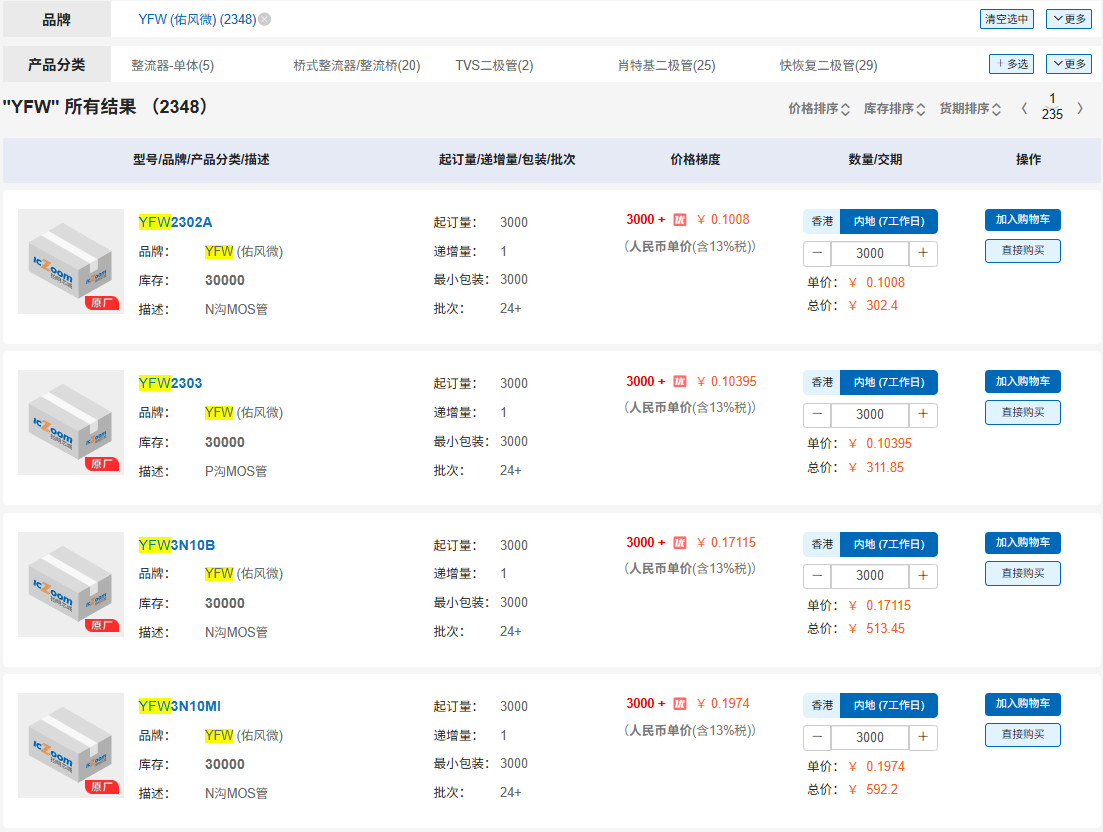
Task: Remove the YFW (佑风微) brand filter
Action: [264, 20]
